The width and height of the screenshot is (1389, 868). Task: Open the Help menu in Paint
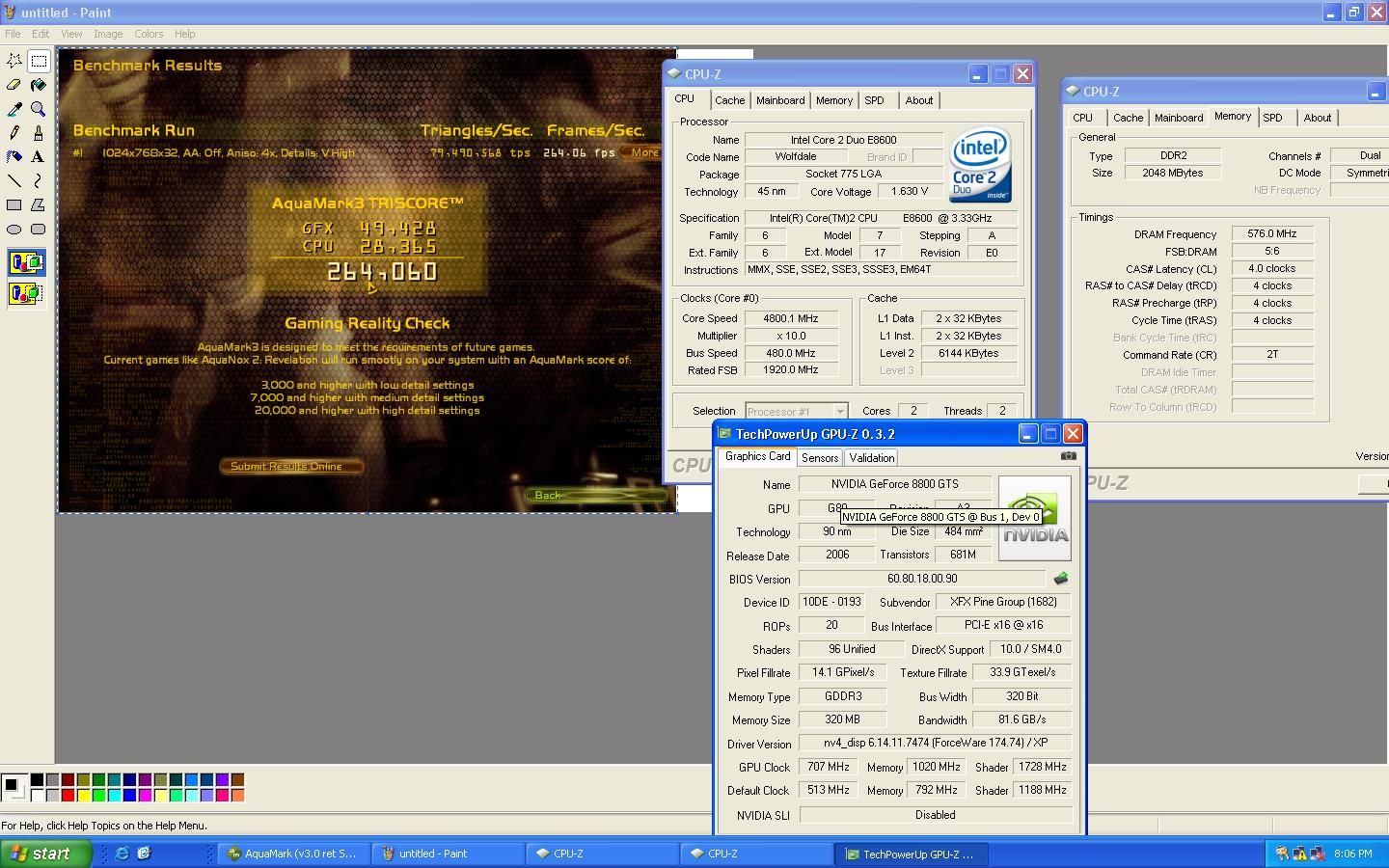[184, 34]
